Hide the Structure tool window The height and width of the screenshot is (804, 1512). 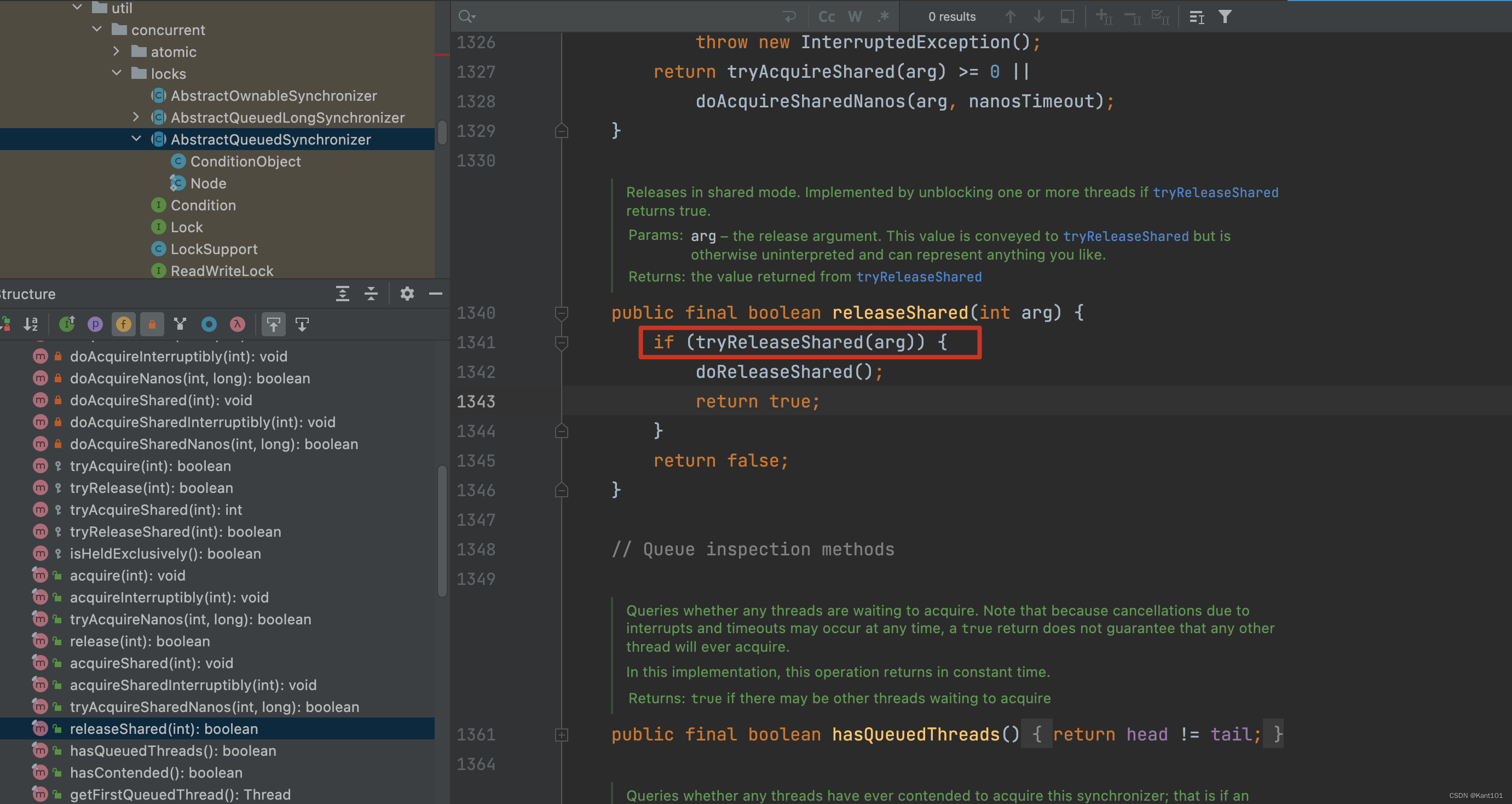[x=435, y=294]
